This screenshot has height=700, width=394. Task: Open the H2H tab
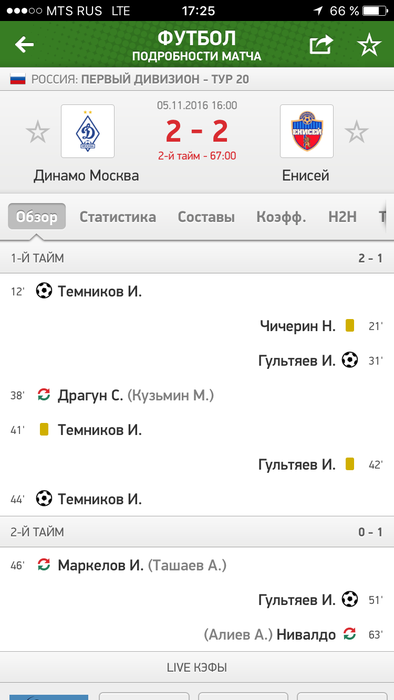tap(343, 217)
